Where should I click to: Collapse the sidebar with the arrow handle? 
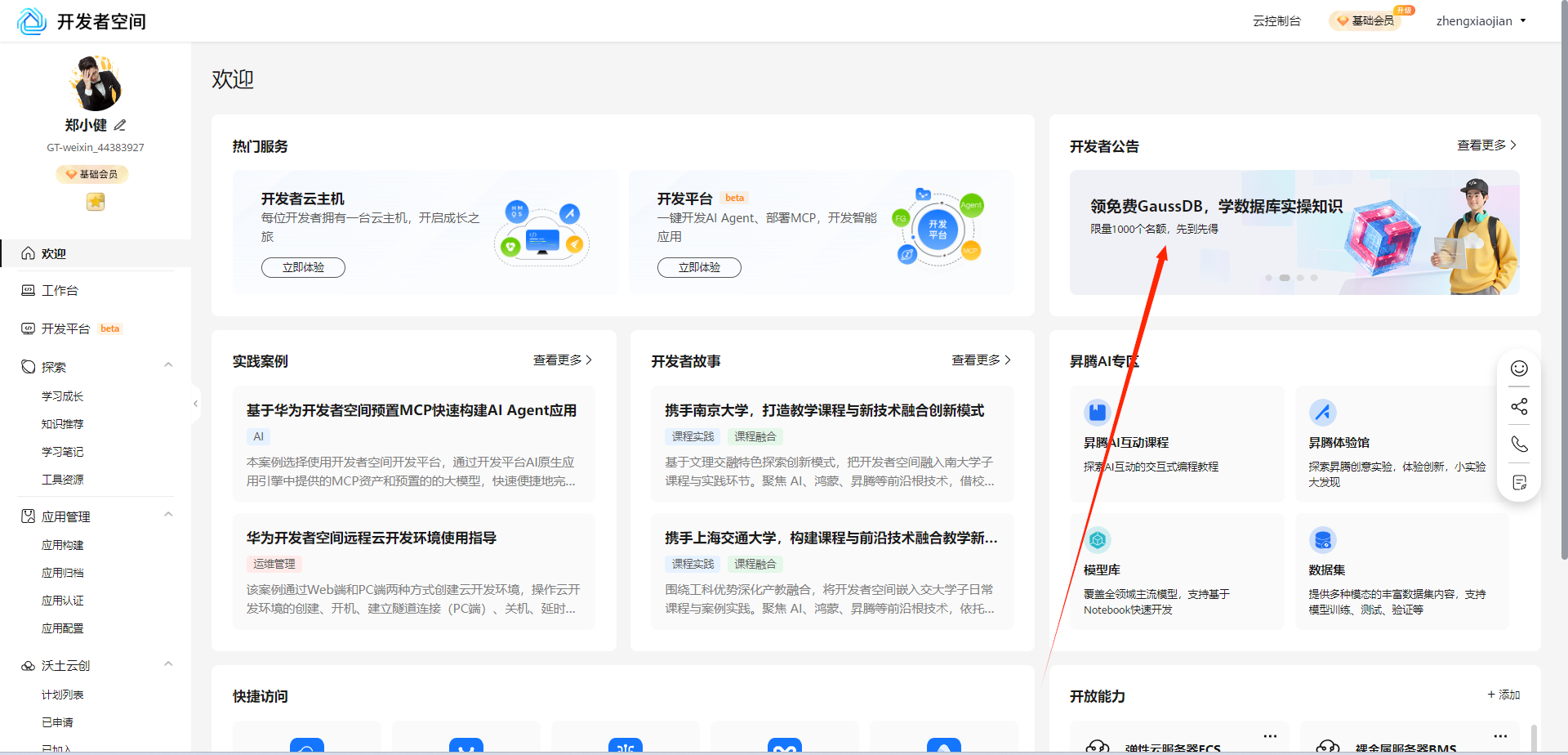click(x=195, y=404)
